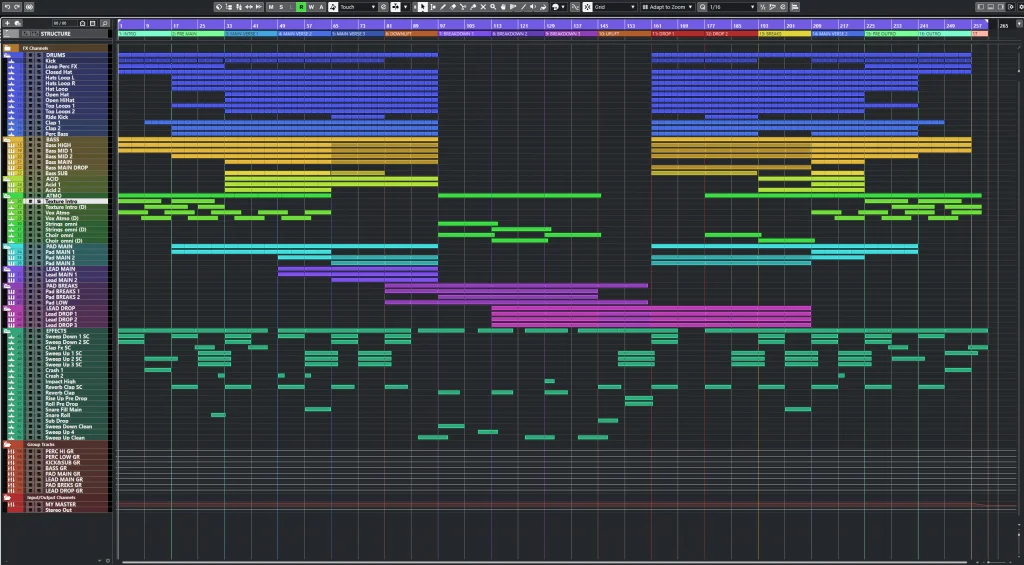The width and height of the screenshot is (1024, 565).
Task: Select the Zoom magnifier tool
Action: (493, 7)
